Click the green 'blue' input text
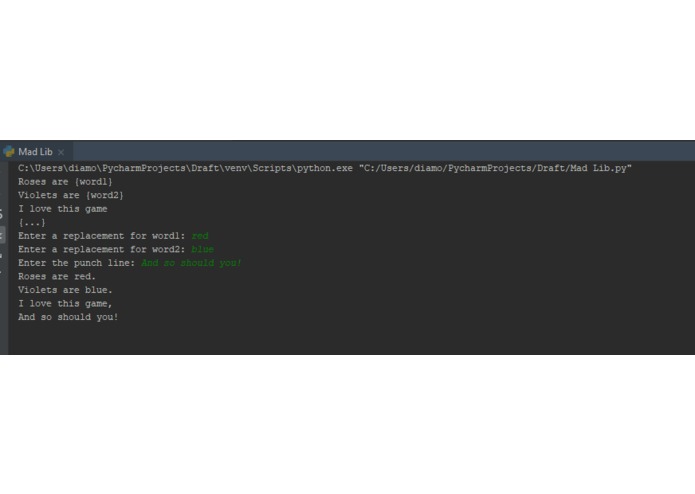The width and height of the screenshot is (695, 494). [203, 249]
